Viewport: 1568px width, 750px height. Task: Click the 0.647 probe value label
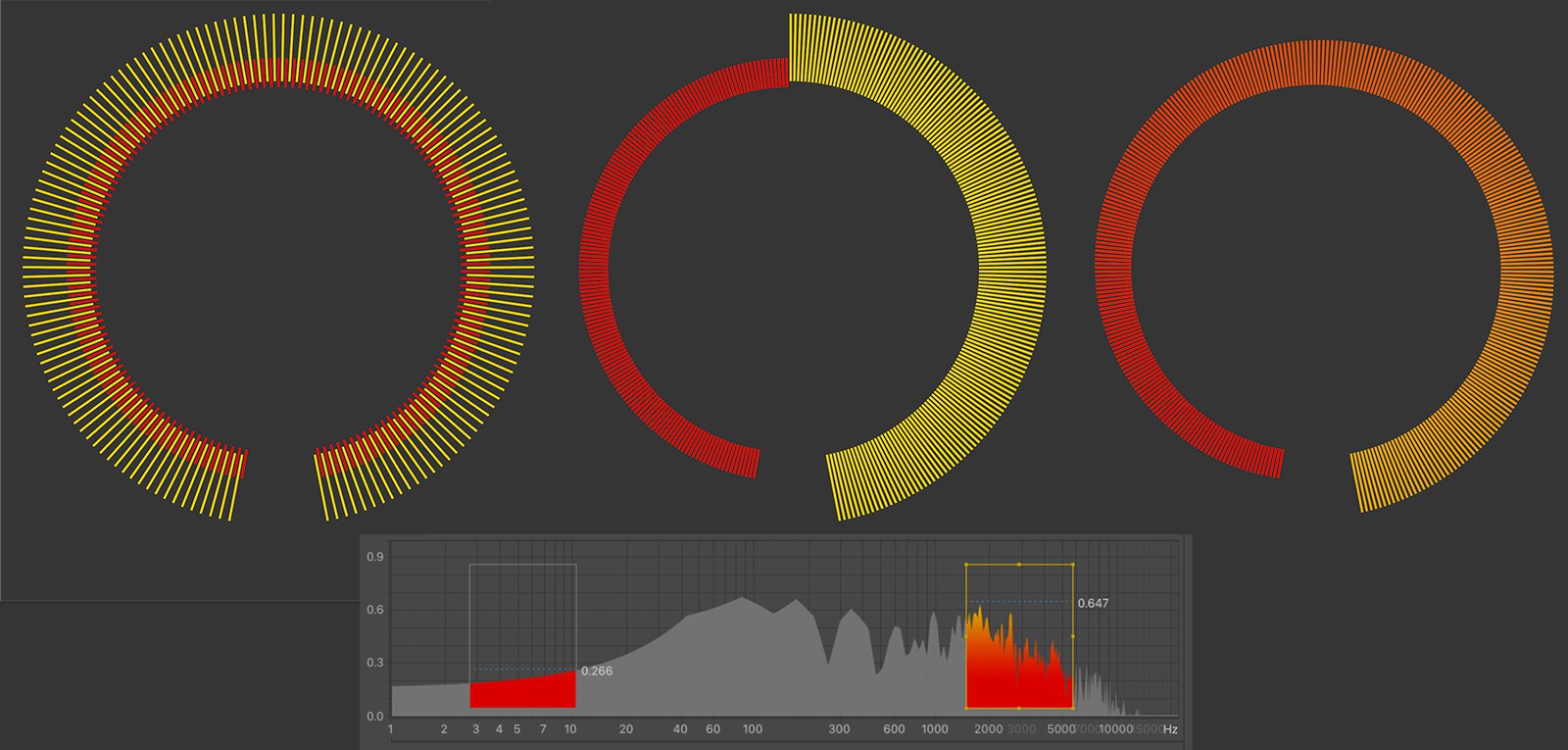pos(1093,603)
